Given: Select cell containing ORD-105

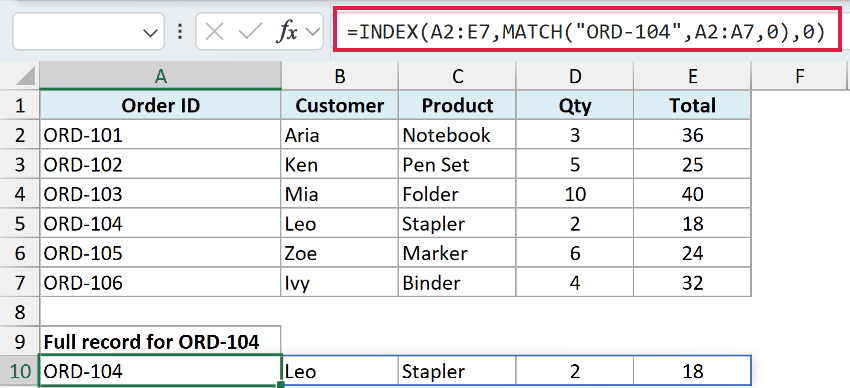Looking at the screenshot, I should 160,253.
